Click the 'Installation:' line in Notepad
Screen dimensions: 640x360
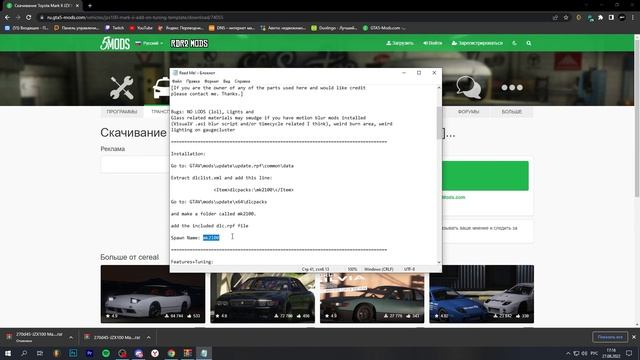(x=188, y=154)
